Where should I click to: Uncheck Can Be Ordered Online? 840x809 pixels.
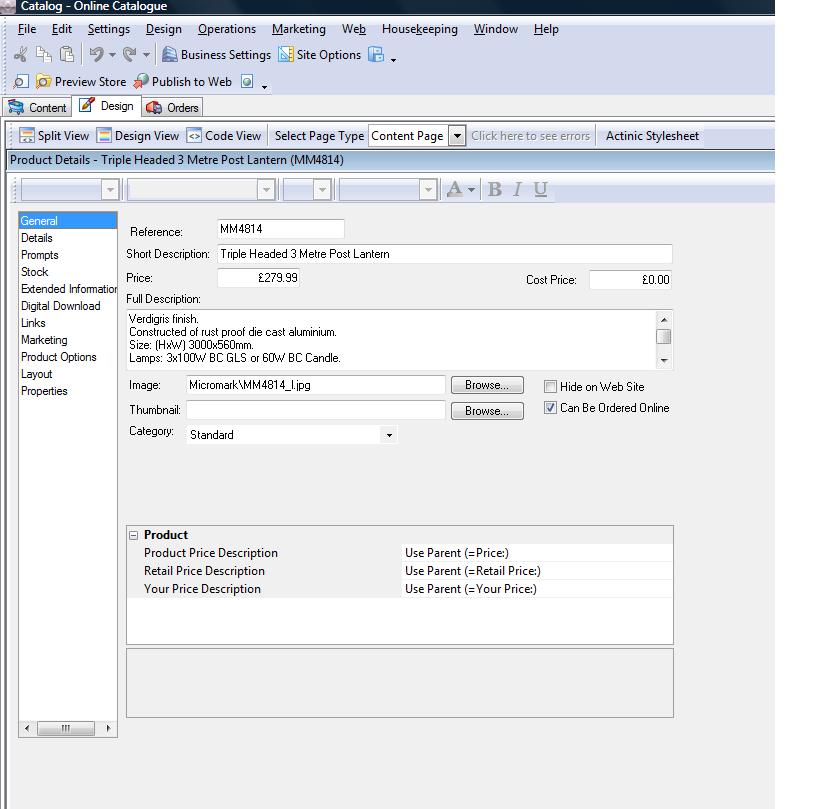[x=550, y=408]
